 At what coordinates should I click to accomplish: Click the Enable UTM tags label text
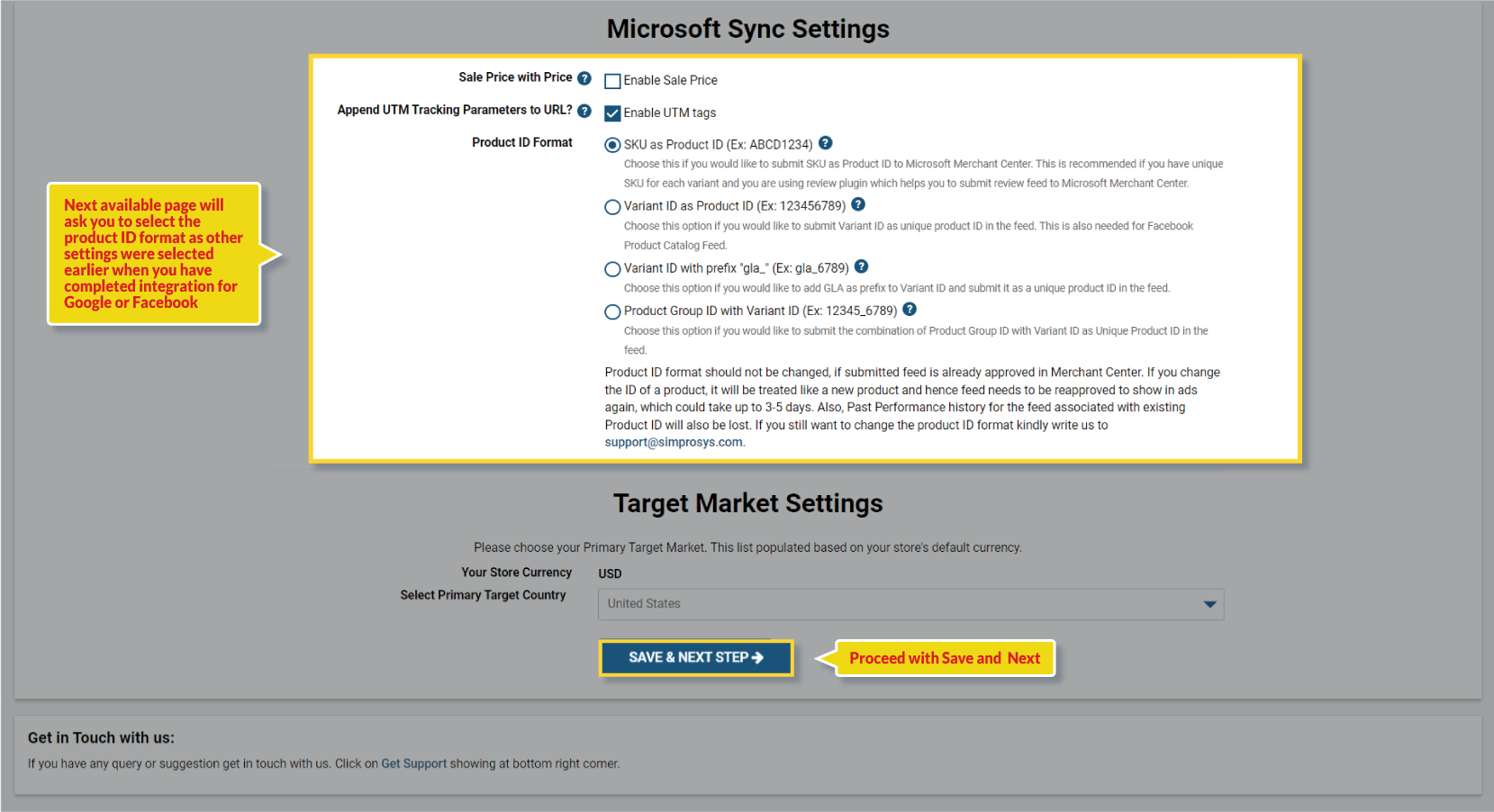(x=670, y=113)
